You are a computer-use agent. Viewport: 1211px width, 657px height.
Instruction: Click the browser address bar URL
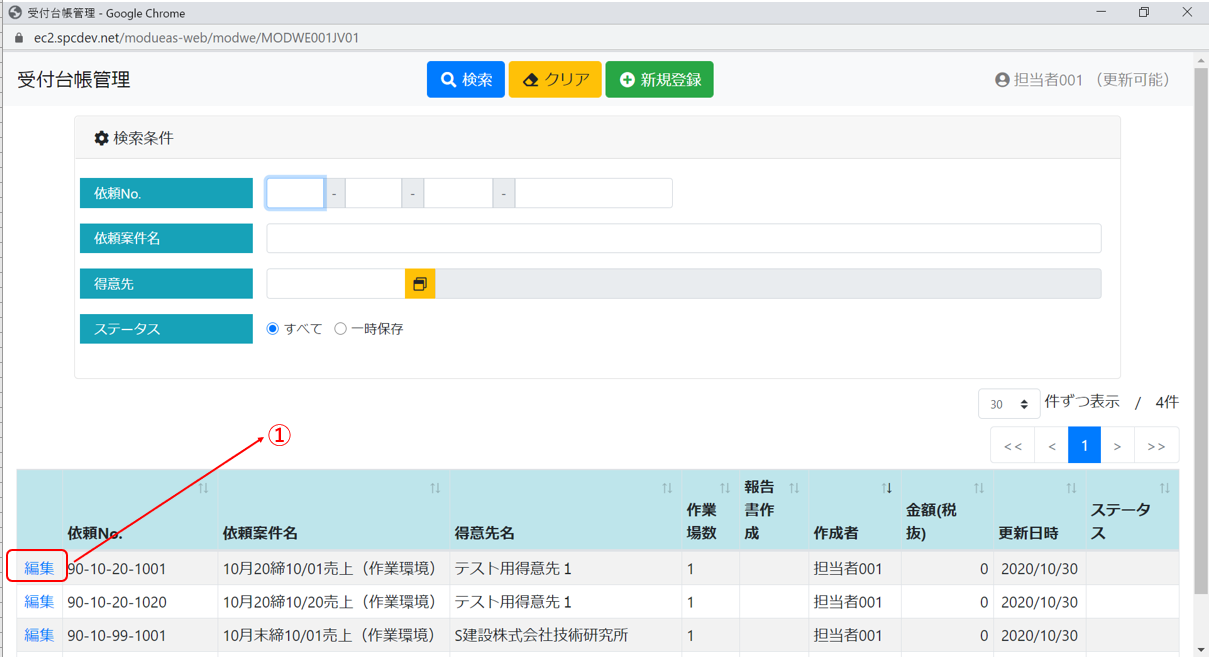[196, 38]
